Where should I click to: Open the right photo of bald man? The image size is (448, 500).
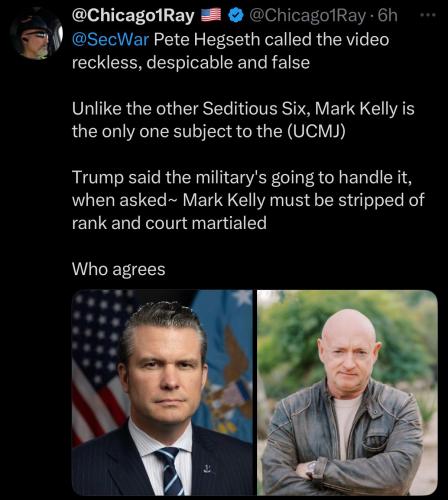347,392
